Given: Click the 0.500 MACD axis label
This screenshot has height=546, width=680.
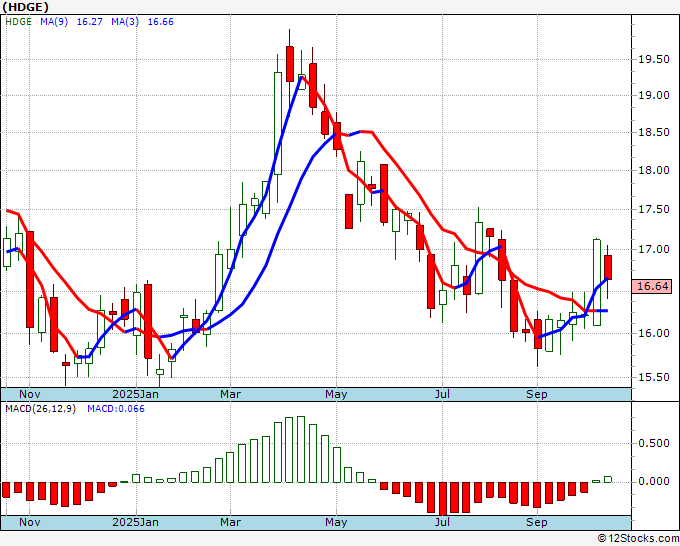Looking at the screenshot, I should pyautogui.click(x=654, y=444).
